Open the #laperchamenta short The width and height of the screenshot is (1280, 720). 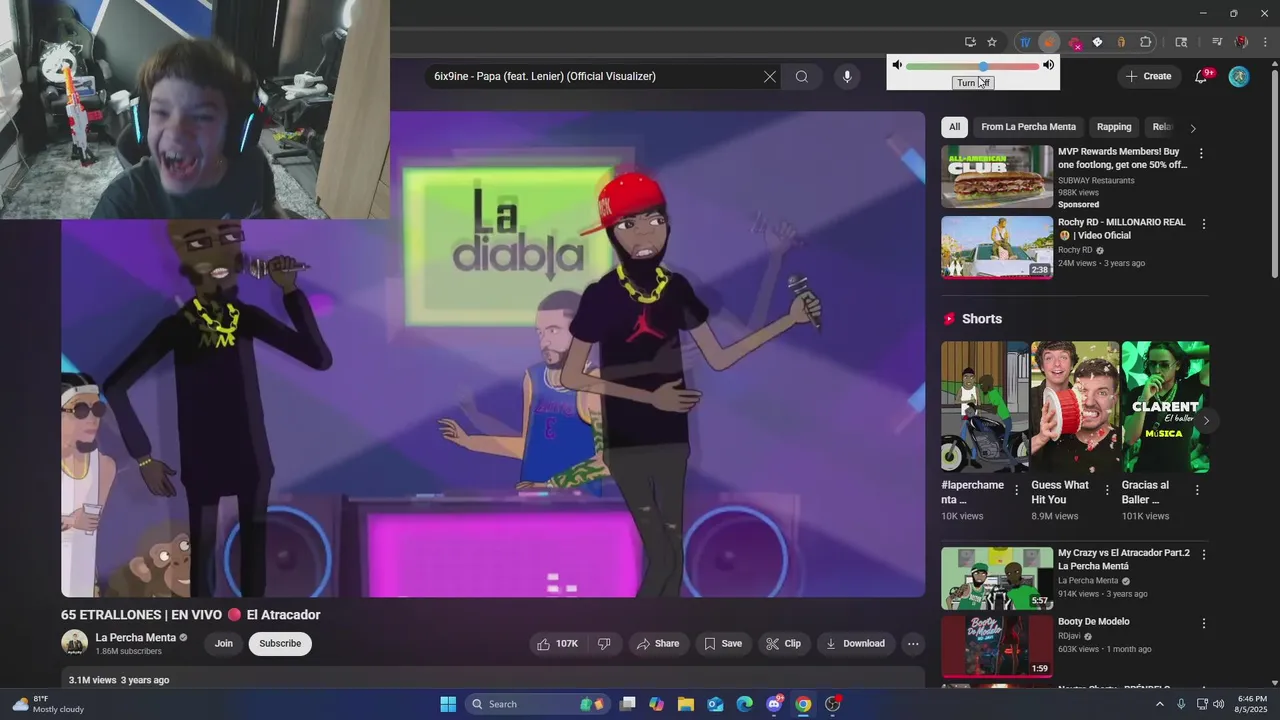click(984, 407)
